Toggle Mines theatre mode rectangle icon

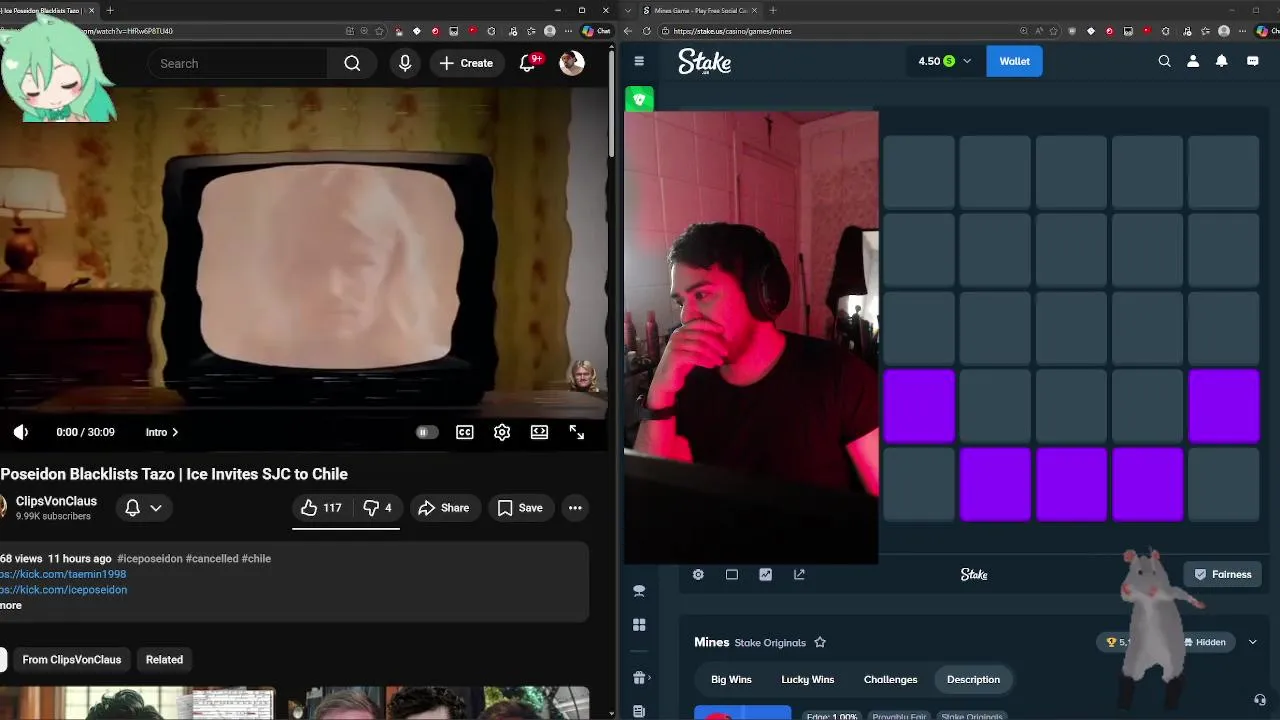(732, 574)
